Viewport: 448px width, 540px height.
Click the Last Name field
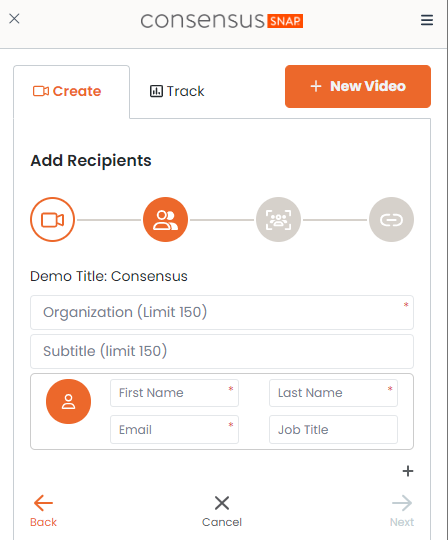pos(333,393)
